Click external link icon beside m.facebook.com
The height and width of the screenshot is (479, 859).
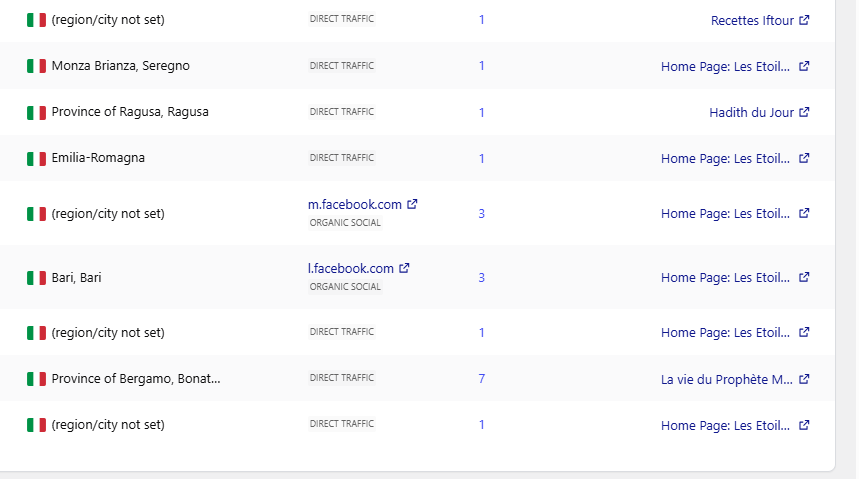coord(413,204)
